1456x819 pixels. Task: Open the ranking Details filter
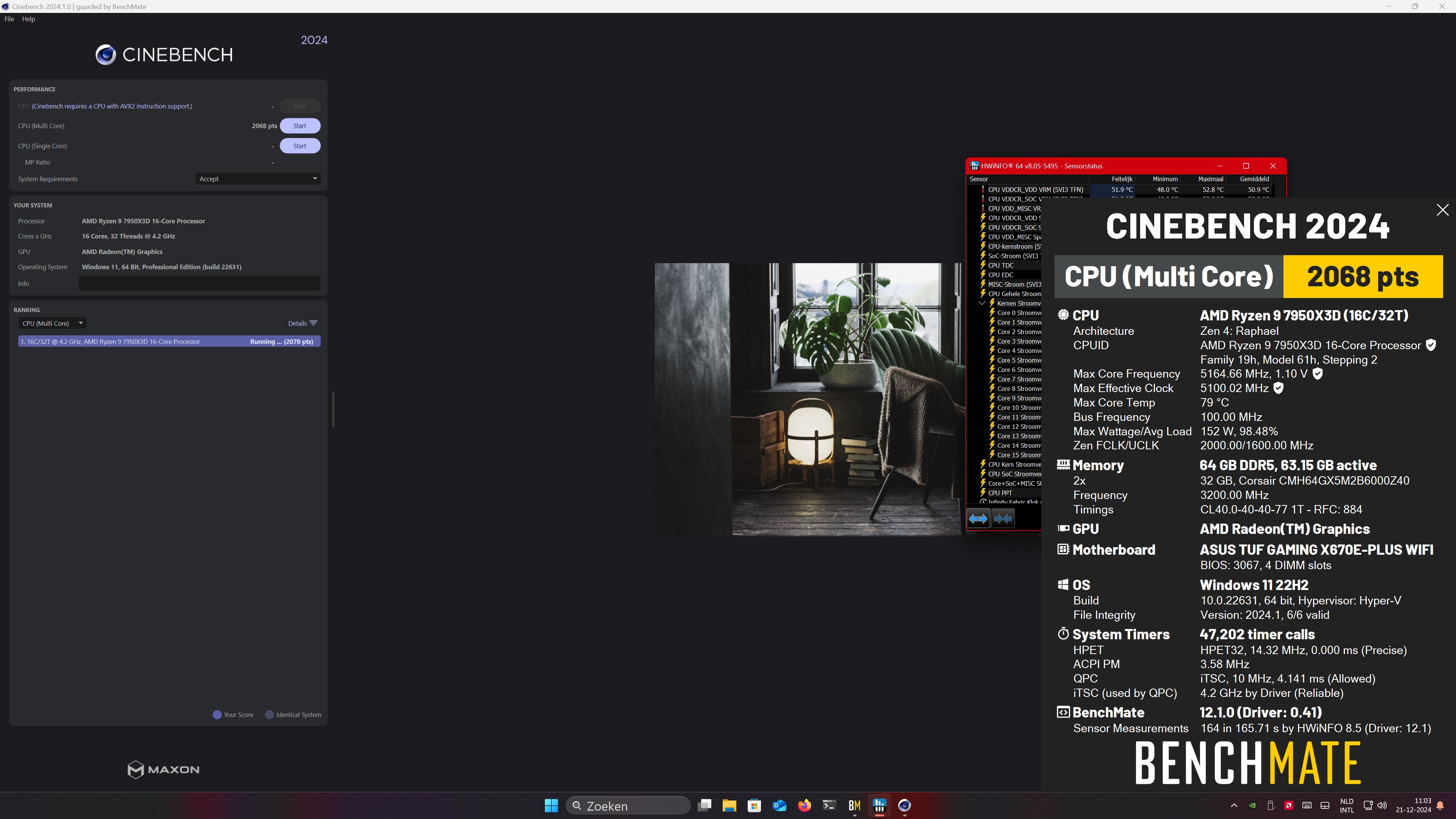pyautogui.click(x=303, y=323)
